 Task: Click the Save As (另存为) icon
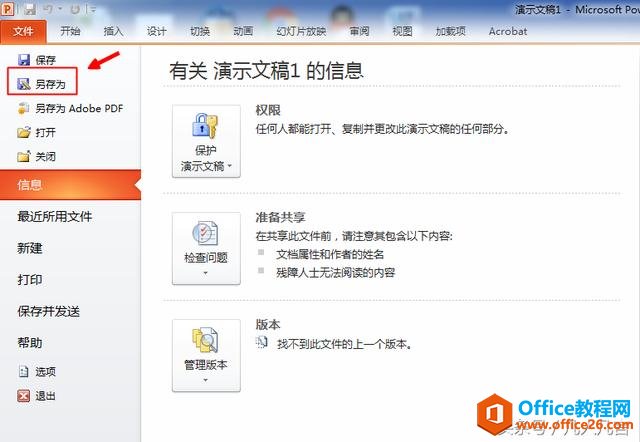tap(24, 84)
